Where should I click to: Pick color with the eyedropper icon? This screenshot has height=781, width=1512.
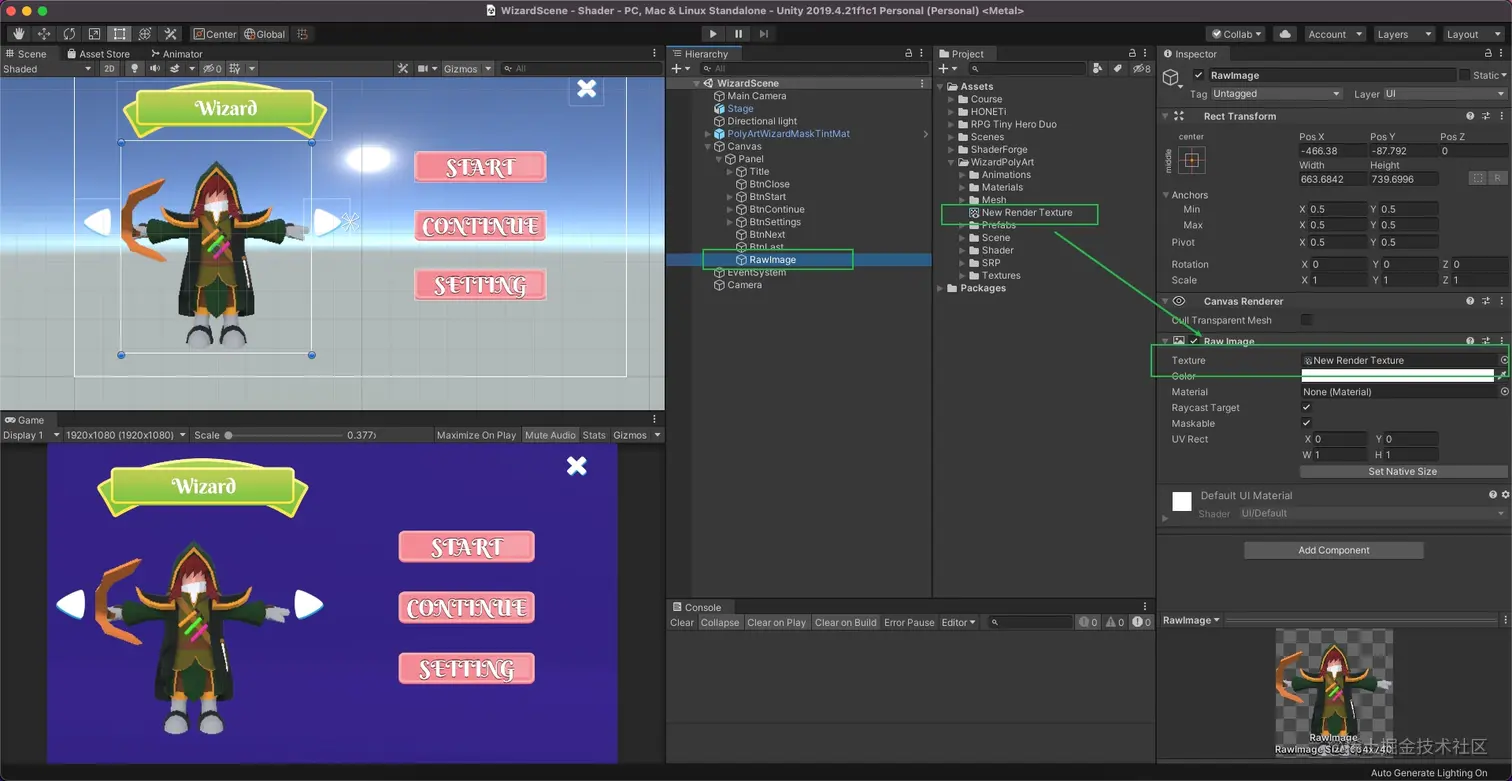click(1503, 375)
